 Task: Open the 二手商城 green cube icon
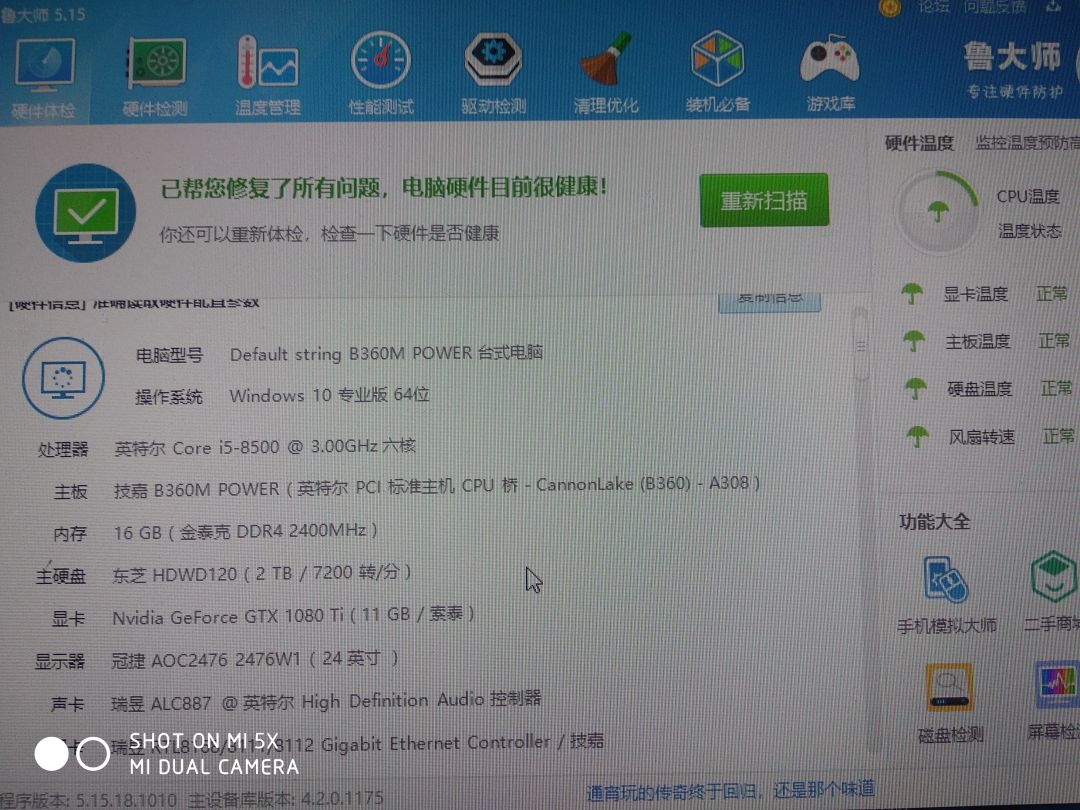coord(1054,577)
